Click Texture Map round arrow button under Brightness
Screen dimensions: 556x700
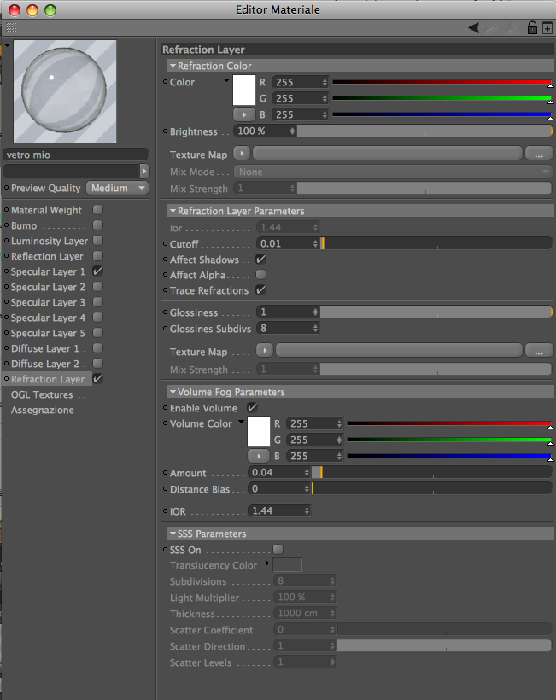[242, 154]
